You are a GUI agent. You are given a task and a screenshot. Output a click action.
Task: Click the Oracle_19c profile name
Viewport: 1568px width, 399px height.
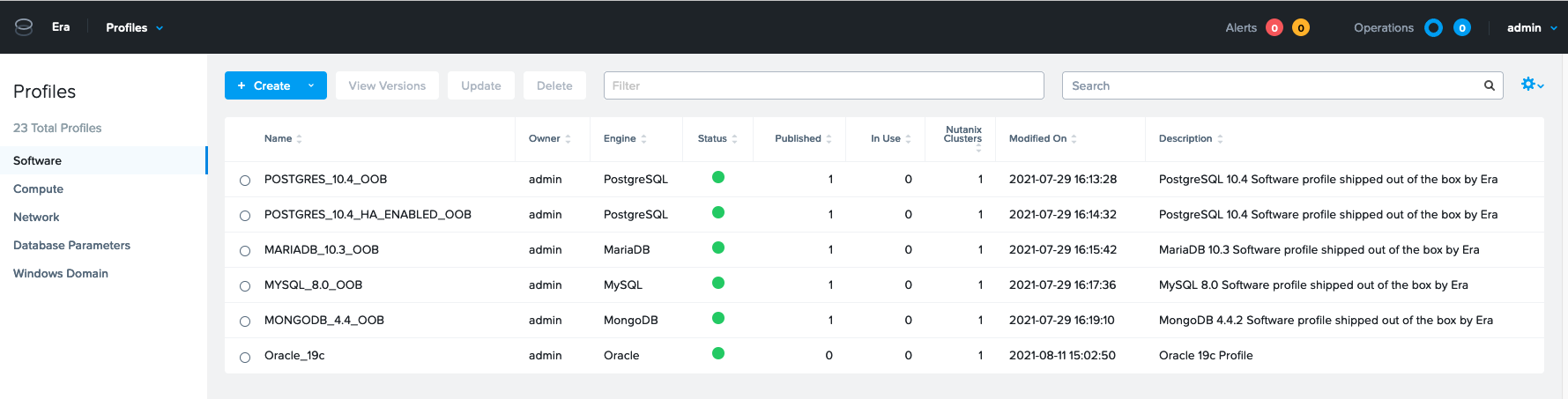tap(294, 356)
